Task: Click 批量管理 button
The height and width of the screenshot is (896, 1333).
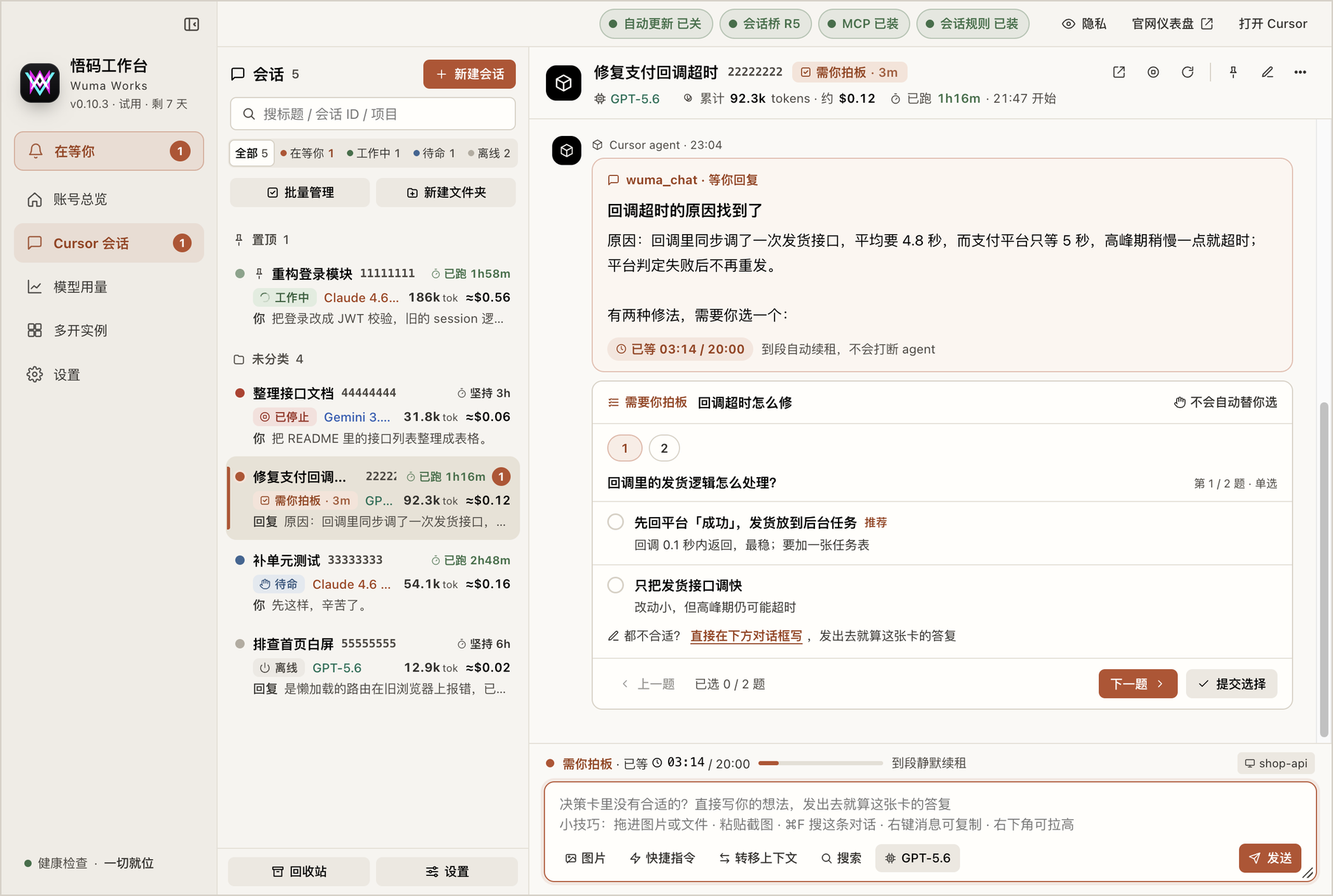Action: (300, 192)
